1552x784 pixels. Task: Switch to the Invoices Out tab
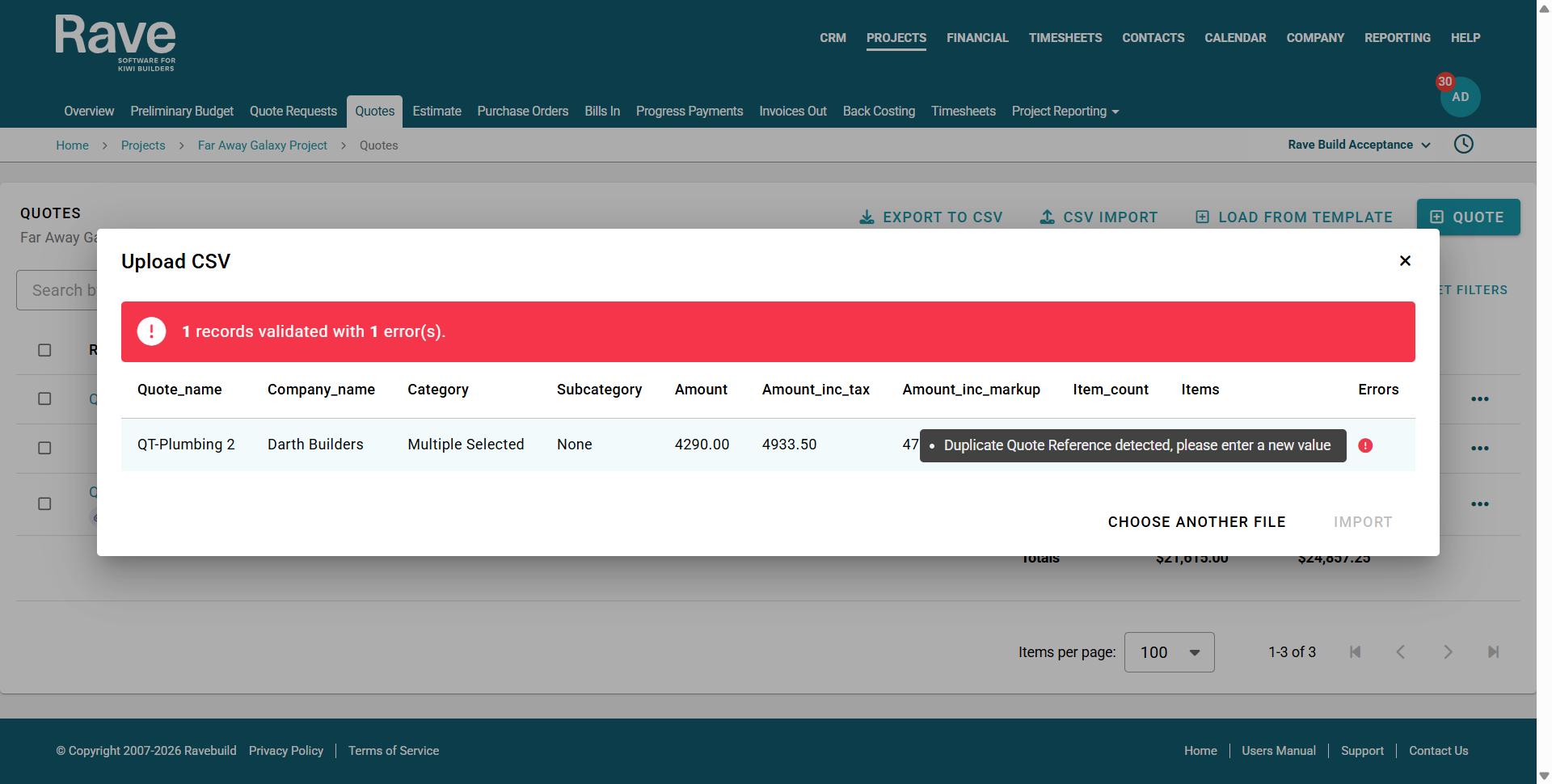[x=793, y=112]
